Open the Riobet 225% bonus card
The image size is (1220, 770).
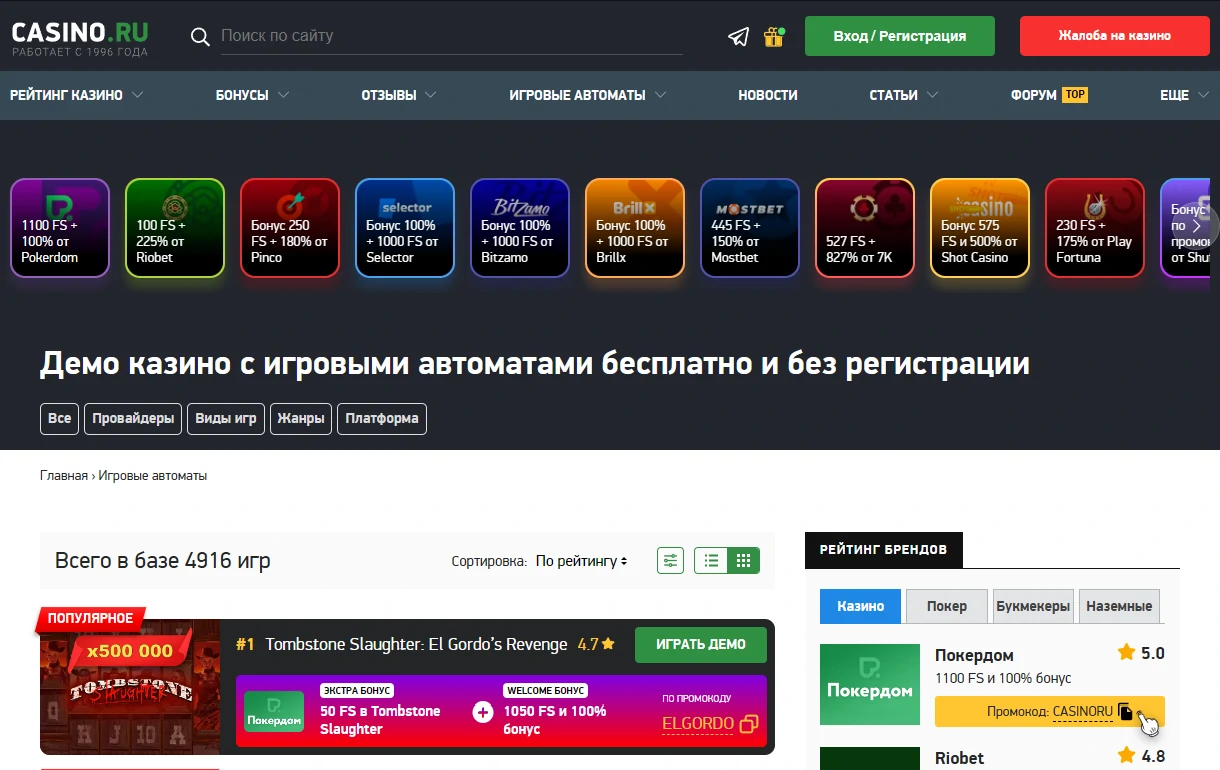pyautogui.click(x=175, y=228)
